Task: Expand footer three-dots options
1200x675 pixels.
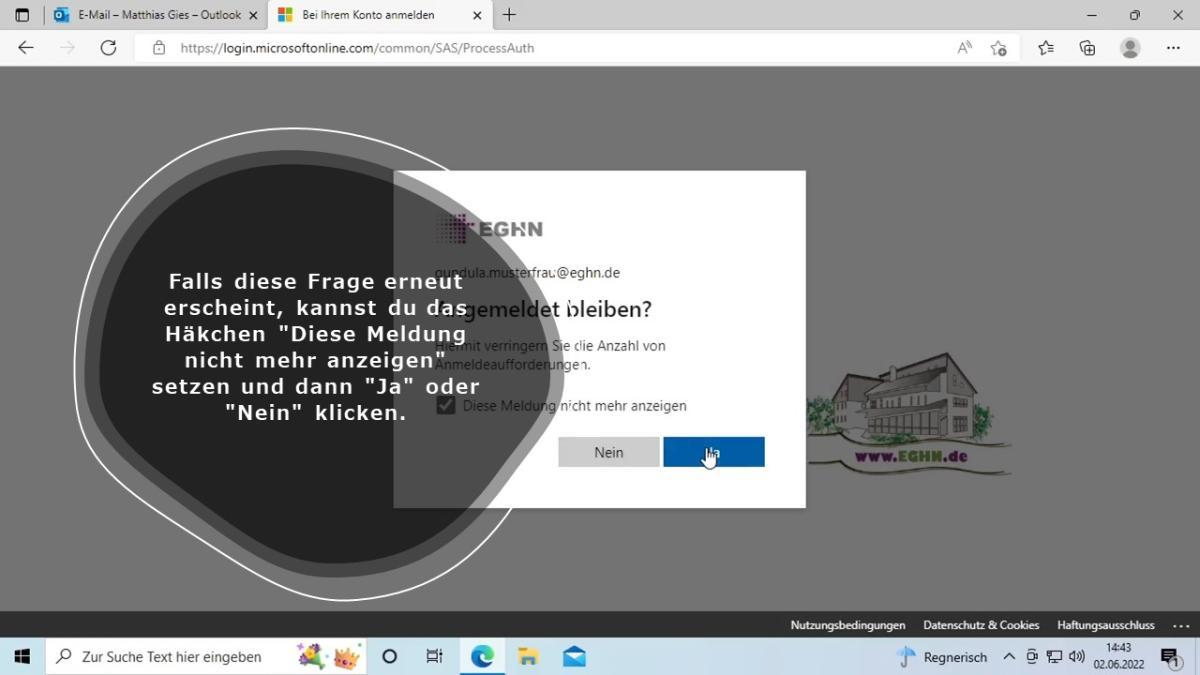Action: [x=1180, y=625]
